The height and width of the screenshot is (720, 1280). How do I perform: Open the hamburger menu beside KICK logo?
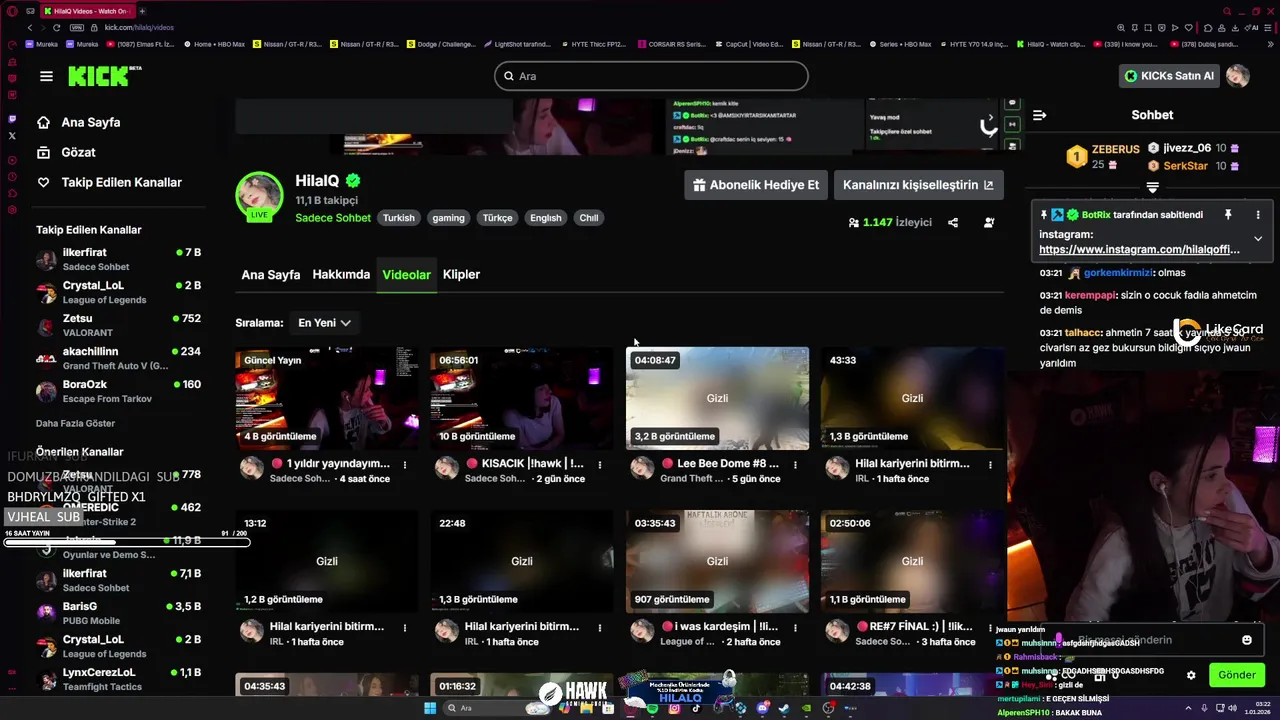(x=46, y=76)
